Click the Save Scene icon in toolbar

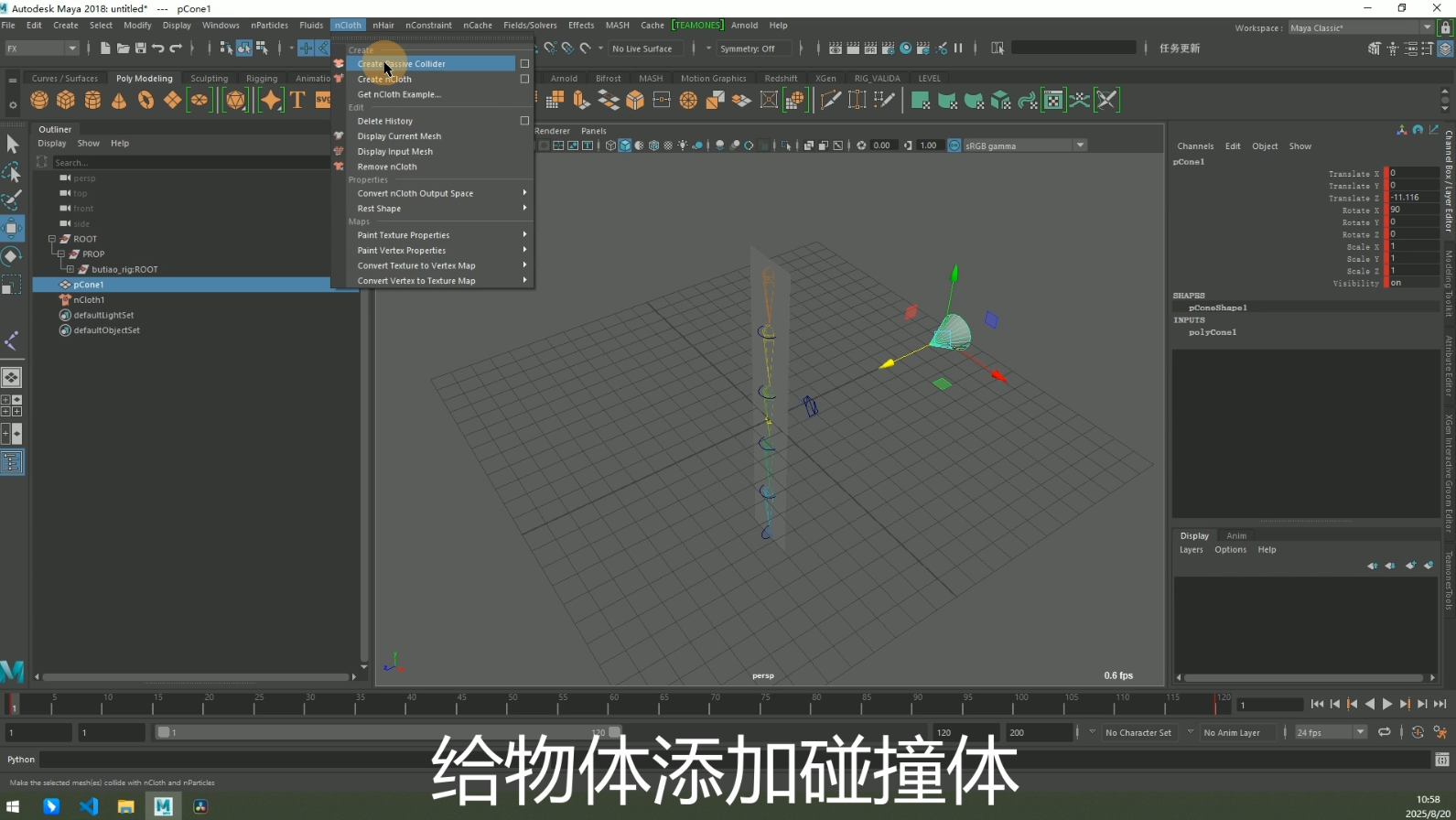coord(140,49)
